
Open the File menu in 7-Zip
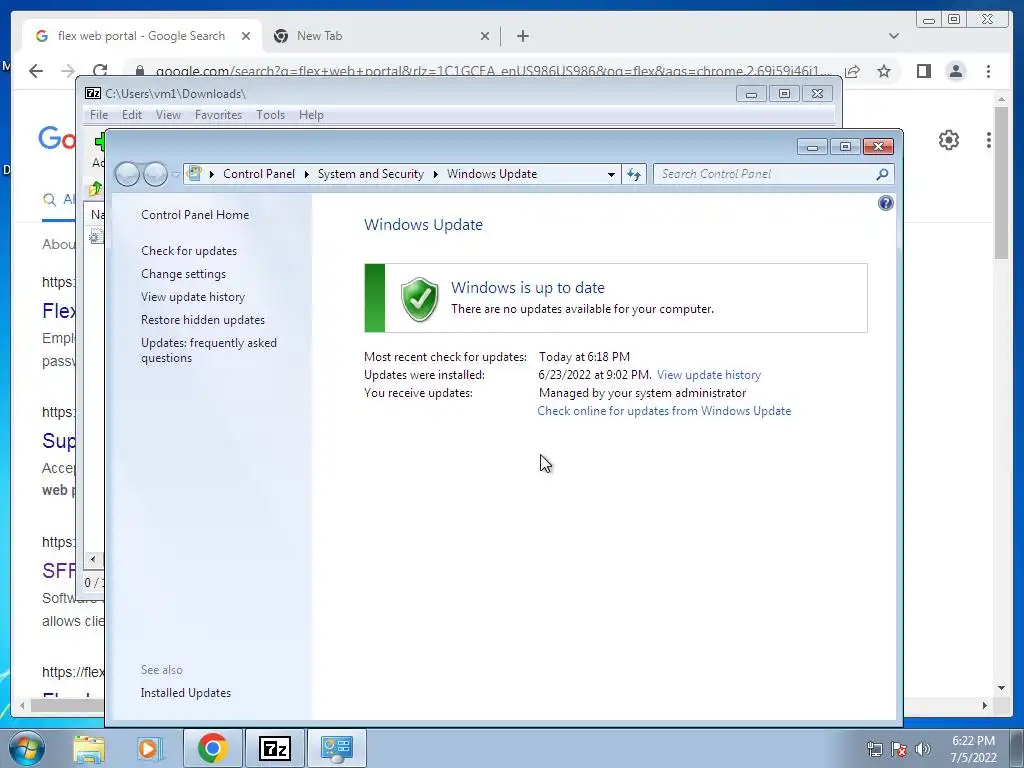pos(99,115)
